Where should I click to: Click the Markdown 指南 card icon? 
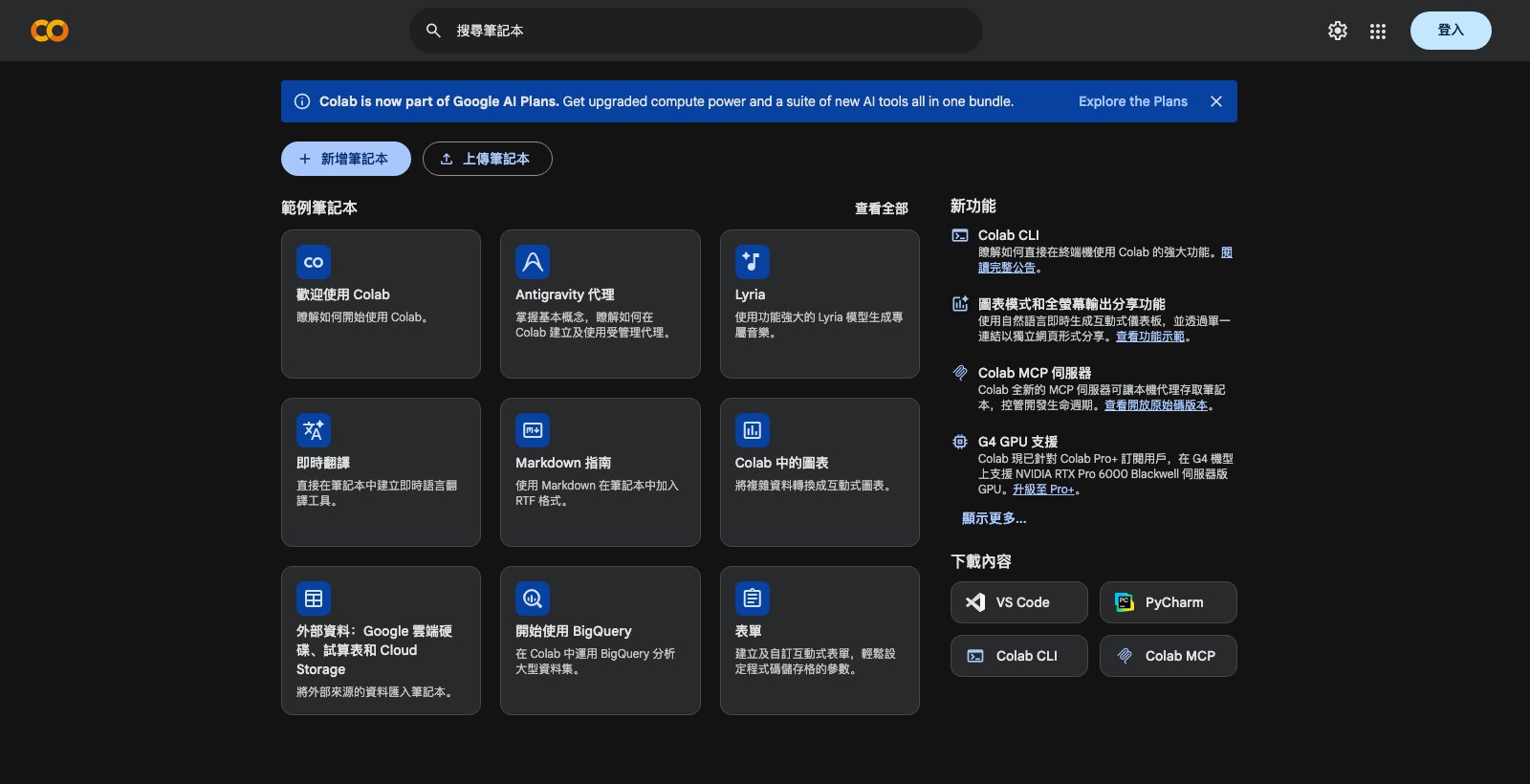[x=533, y=430]
